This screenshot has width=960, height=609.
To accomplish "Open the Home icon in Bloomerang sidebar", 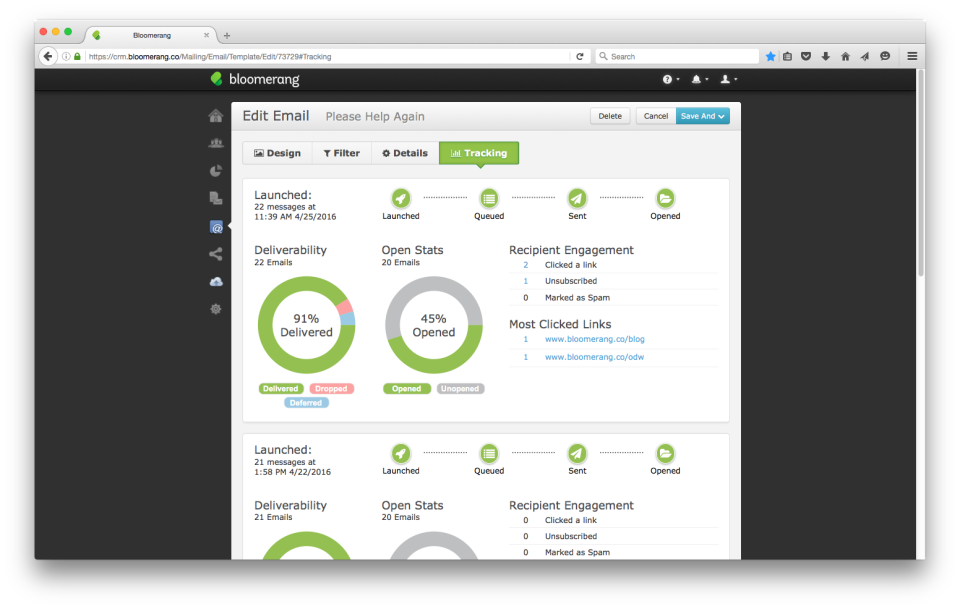I will tap(216, 116).
